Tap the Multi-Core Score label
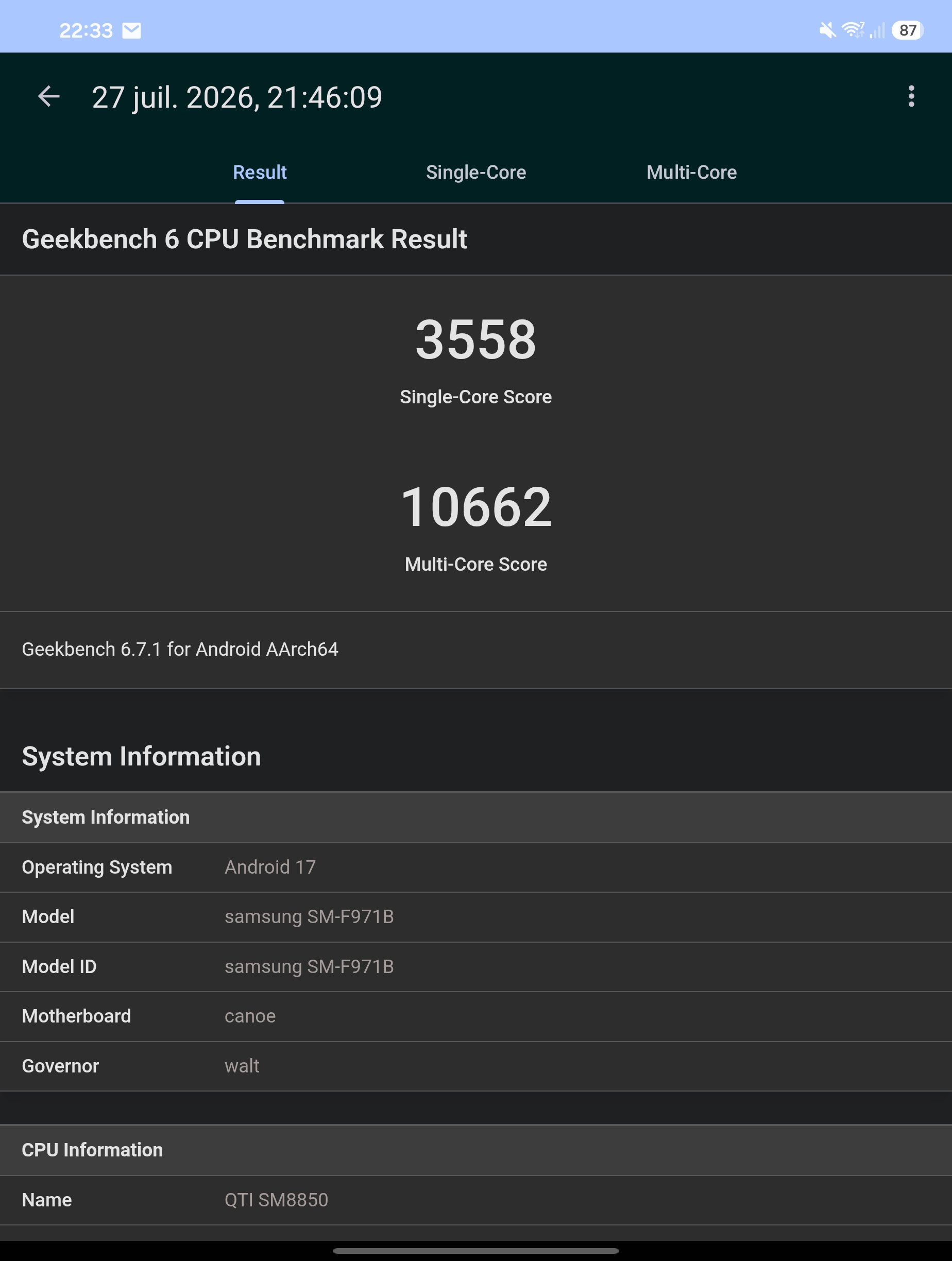This screenshot has height=1261, width=952. click(x=476, y=565)
